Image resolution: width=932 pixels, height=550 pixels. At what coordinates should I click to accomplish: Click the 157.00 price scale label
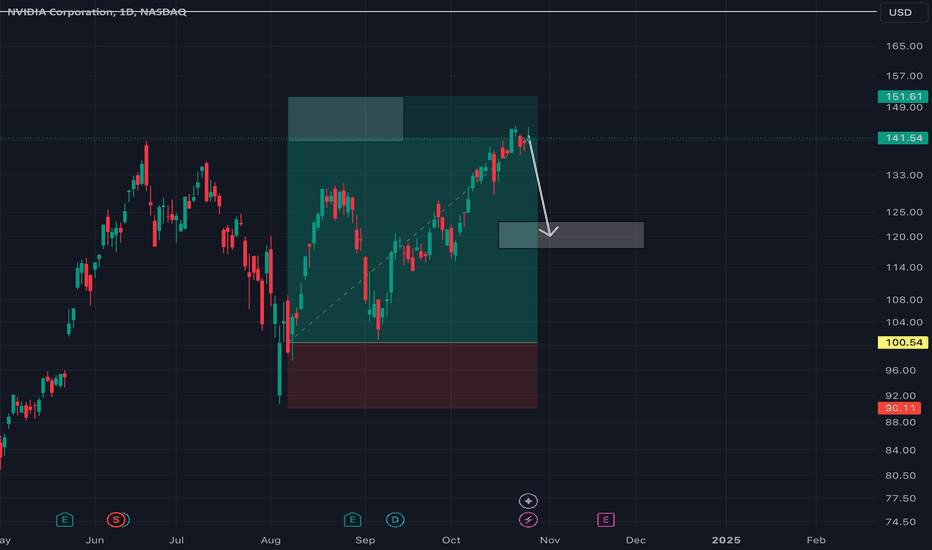pos(903,76)
